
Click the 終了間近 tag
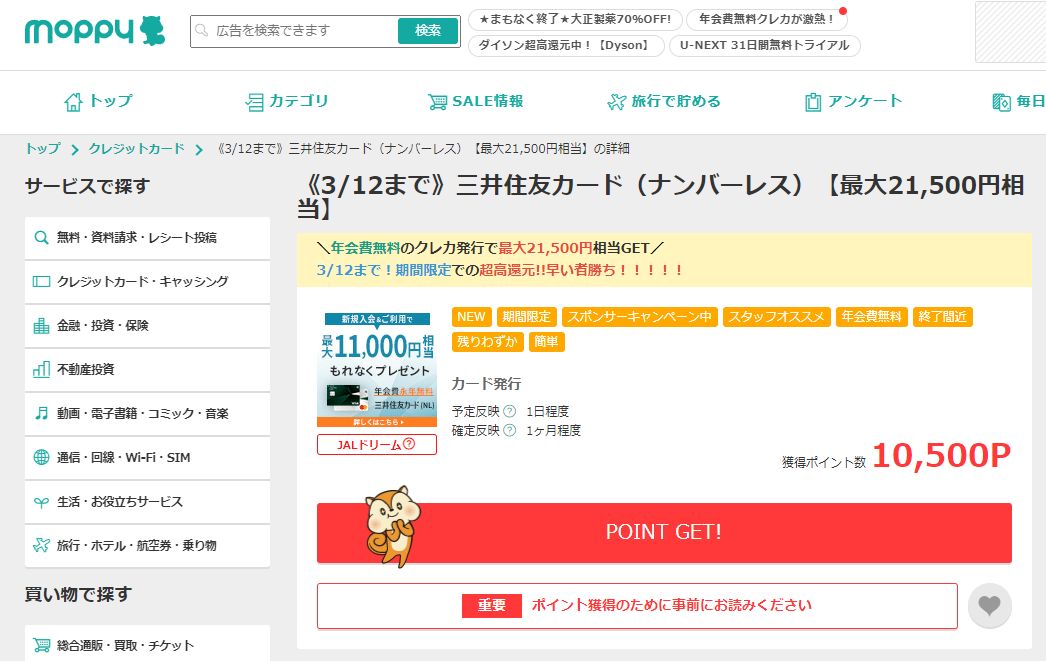(943, 317)
